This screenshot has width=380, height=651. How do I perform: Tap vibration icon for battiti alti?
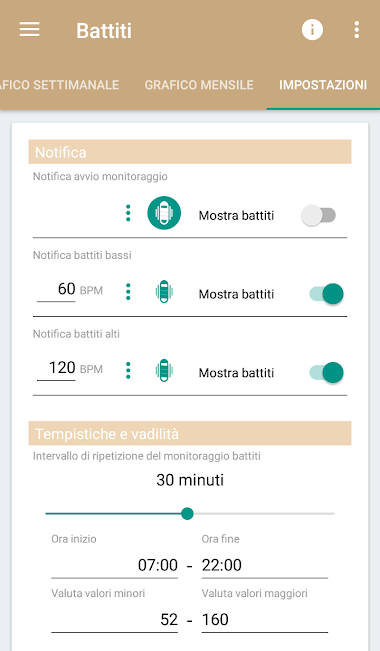click(x=164, y=370)
